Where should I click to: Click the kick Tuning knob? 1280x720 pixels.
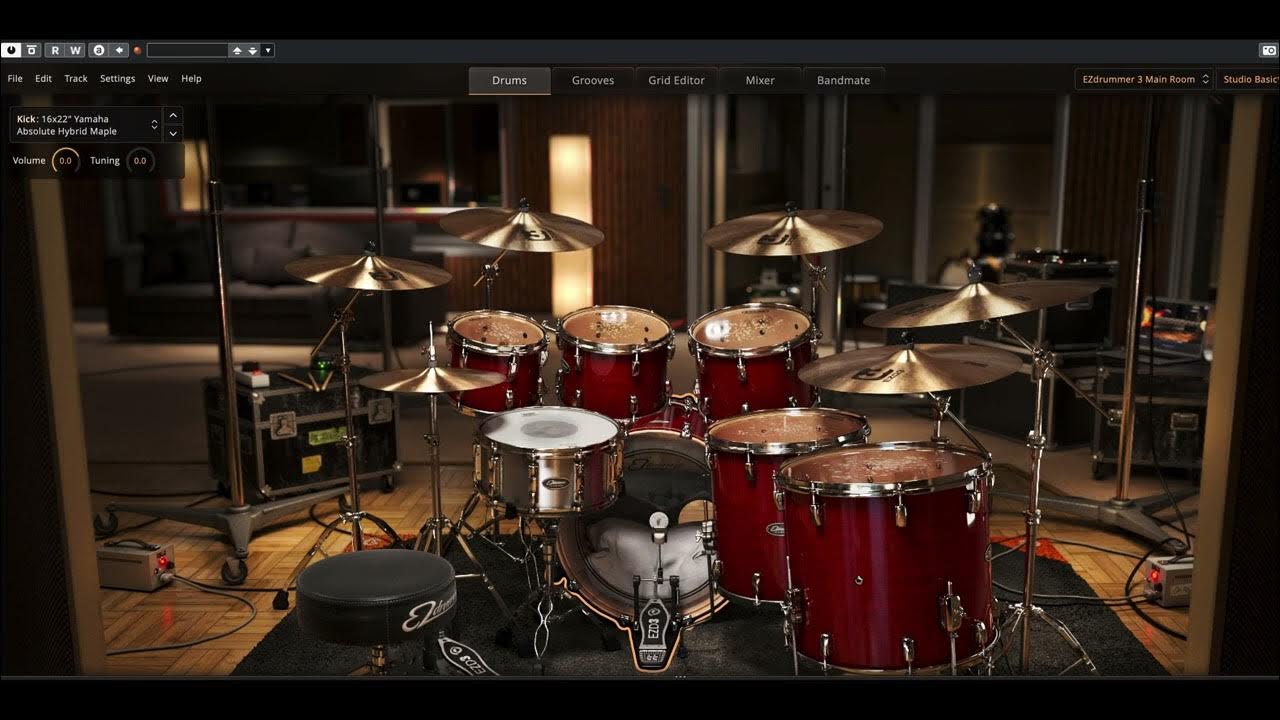point(140,160)
